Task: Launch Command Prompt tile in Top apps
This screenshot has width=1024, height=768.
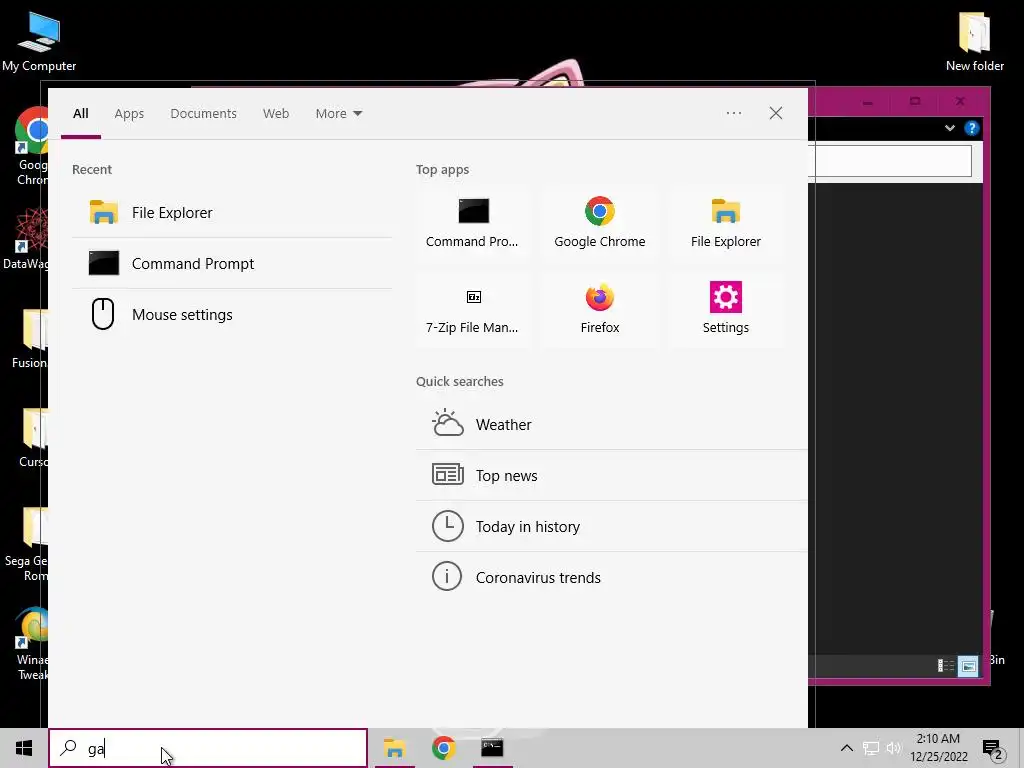Action: pyautogui.click(x=472, y=223)
